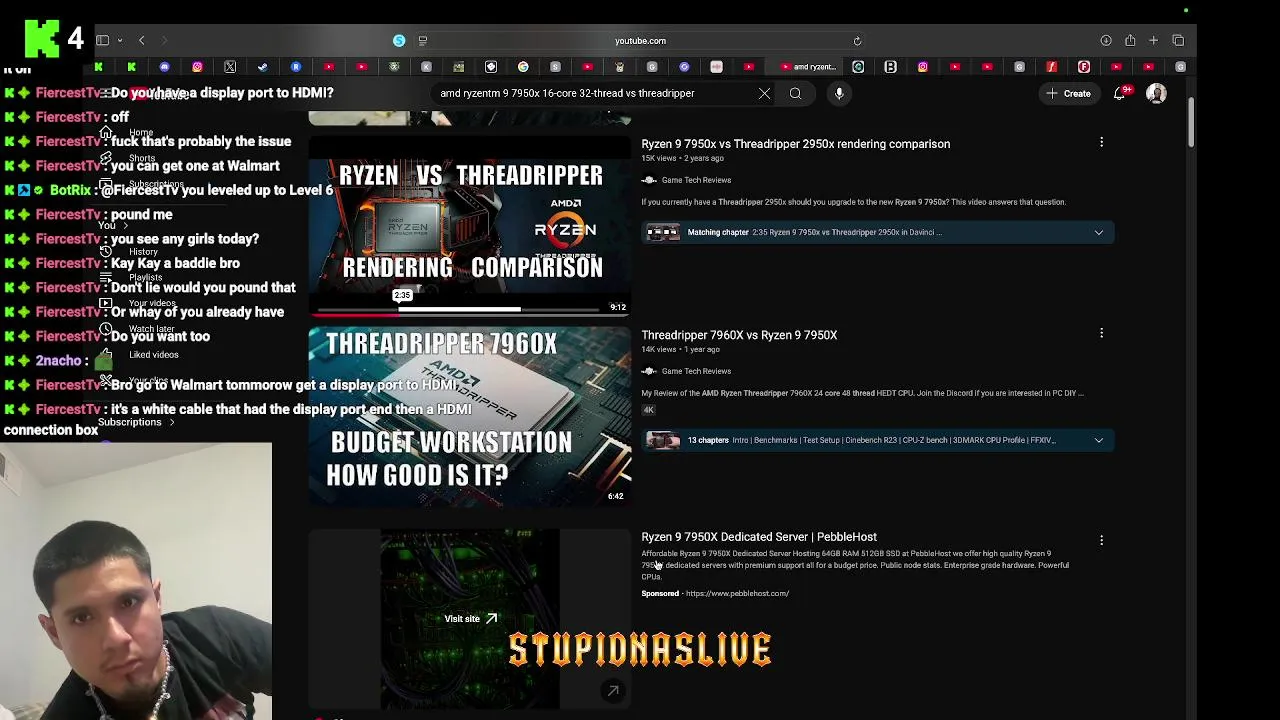Open more options for PebbleHost sponsored ad
This screenshot has width=1280, height=720.
tap(1101, 540)
